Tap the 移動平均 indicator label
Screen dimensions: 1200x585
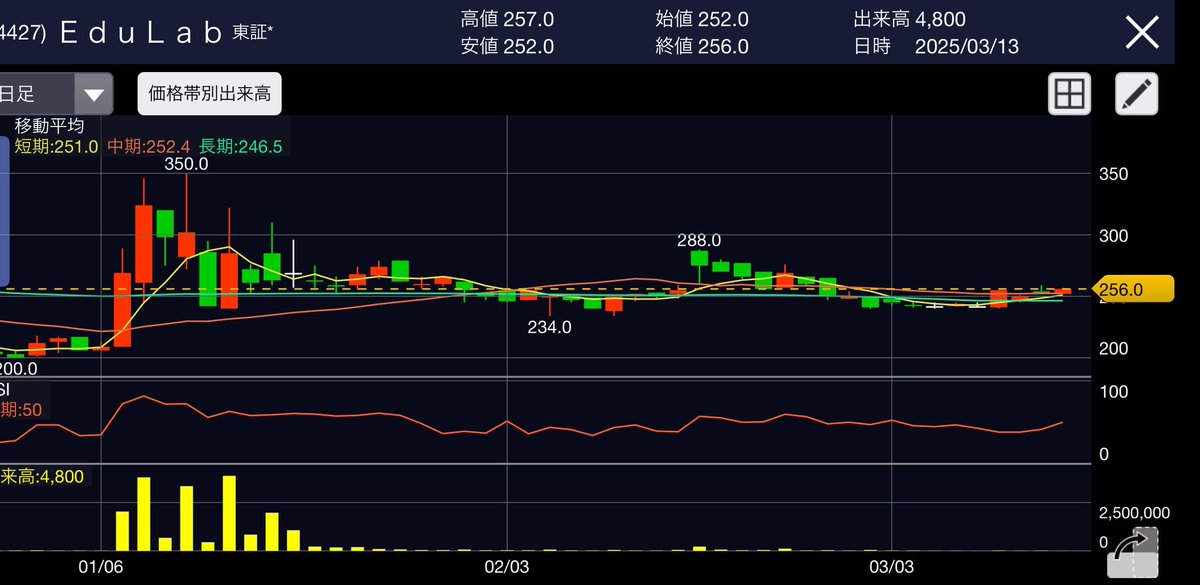[x=49, y=126]
